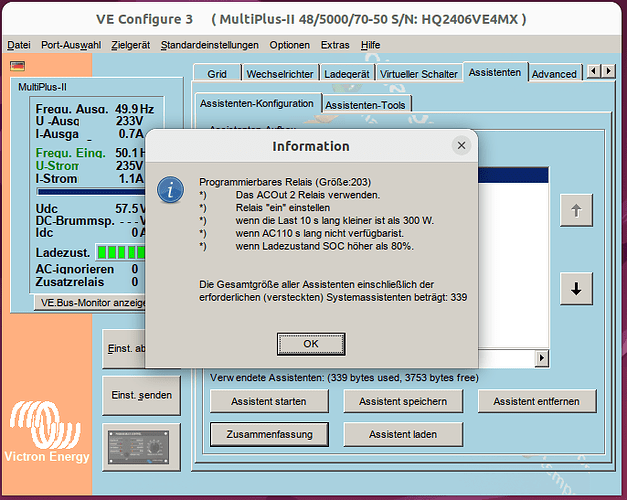This screenshot has height=500, width=627.
Task: Click the 'Relais "ein" einstellen' line
Action: click(x=283, y=208)
